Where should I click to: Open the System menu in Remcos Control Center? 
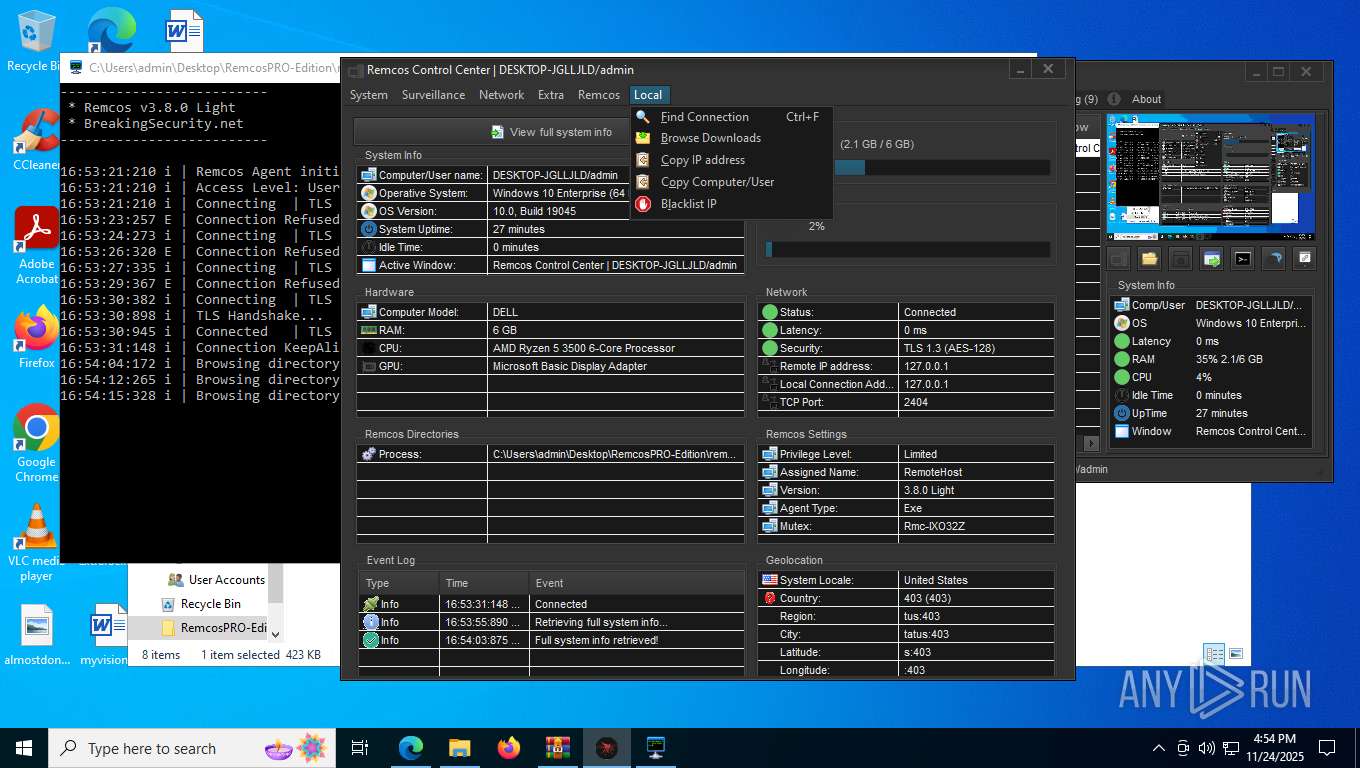pos(369,95)
